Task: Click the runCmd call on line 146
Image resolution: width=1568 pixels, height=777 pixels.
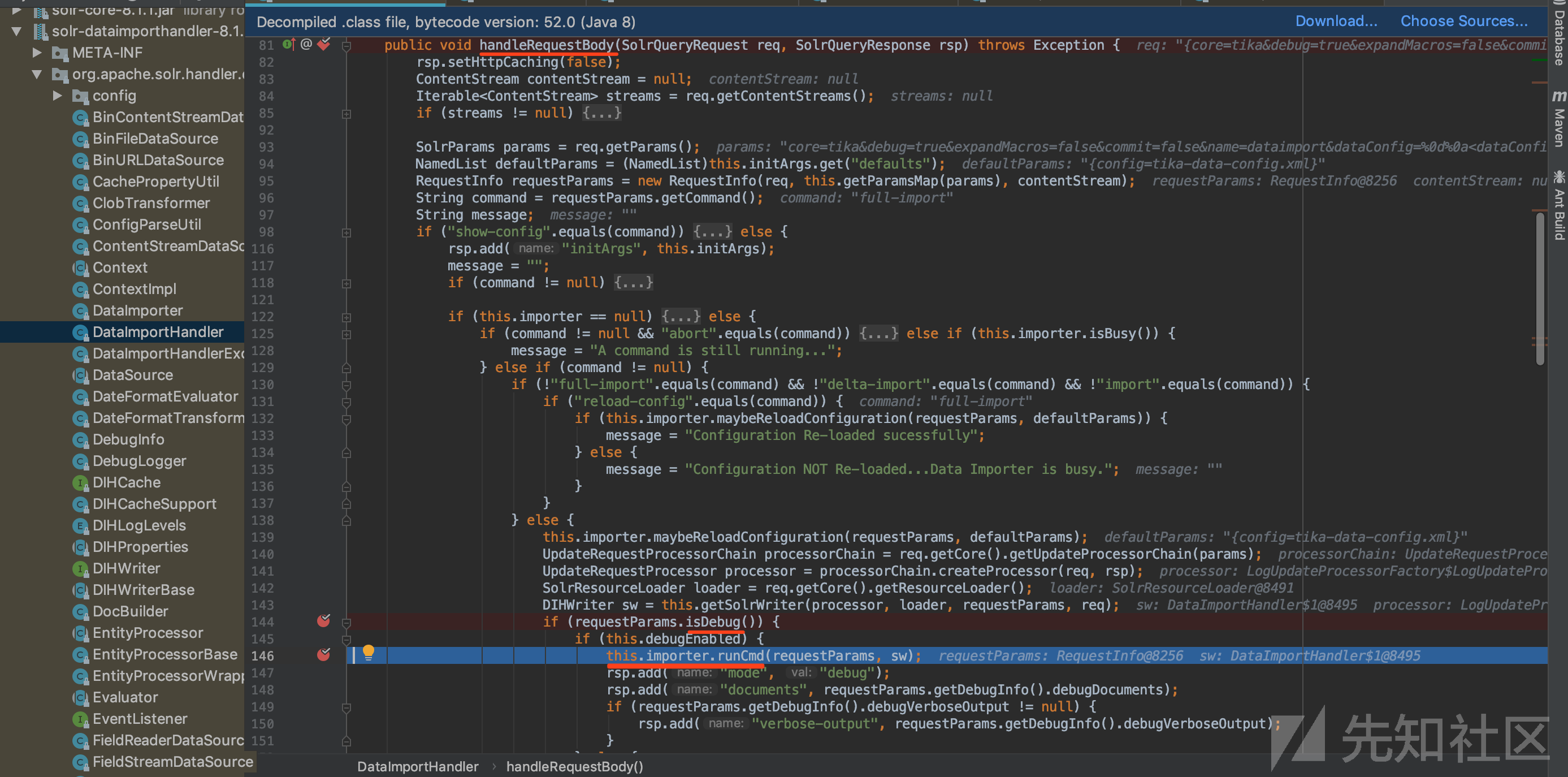Action: click(x=740, y=655)
